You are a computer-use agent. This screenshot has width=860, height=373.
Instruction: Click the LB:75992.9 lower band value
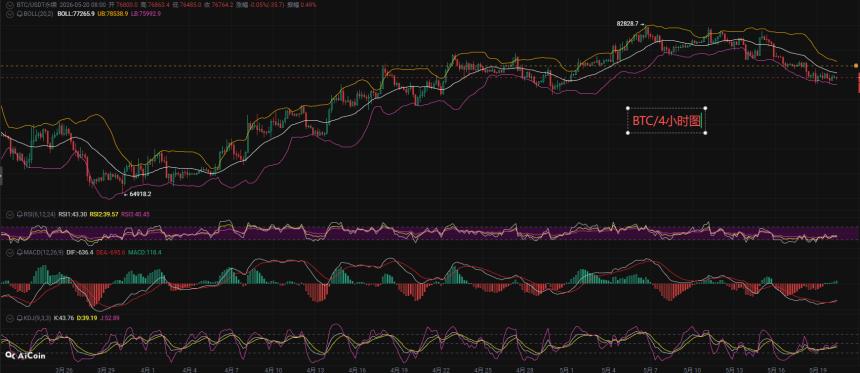[x=145, y=13]
